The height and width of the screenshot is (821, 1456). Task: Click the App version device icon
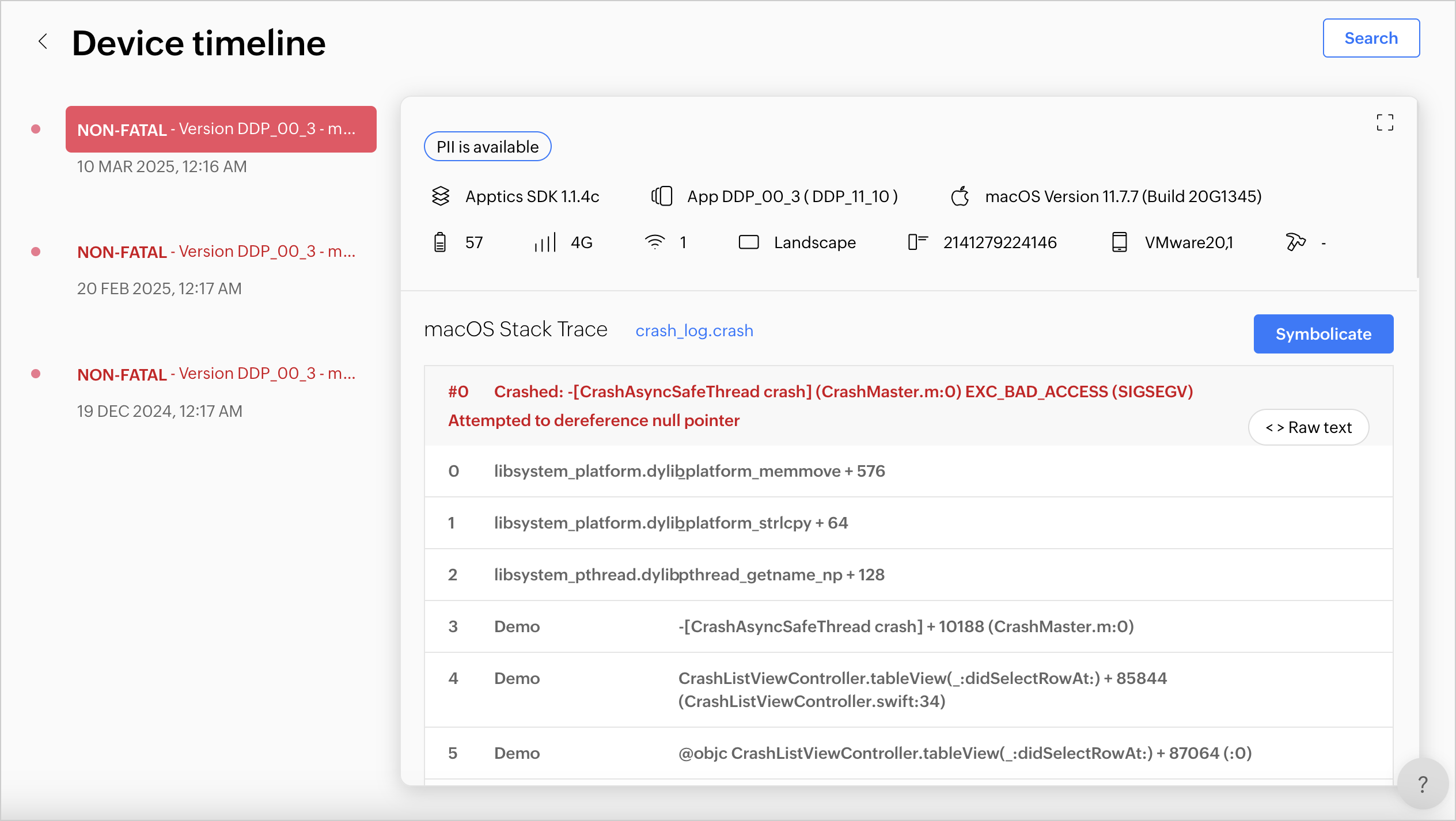click(662, 196)
